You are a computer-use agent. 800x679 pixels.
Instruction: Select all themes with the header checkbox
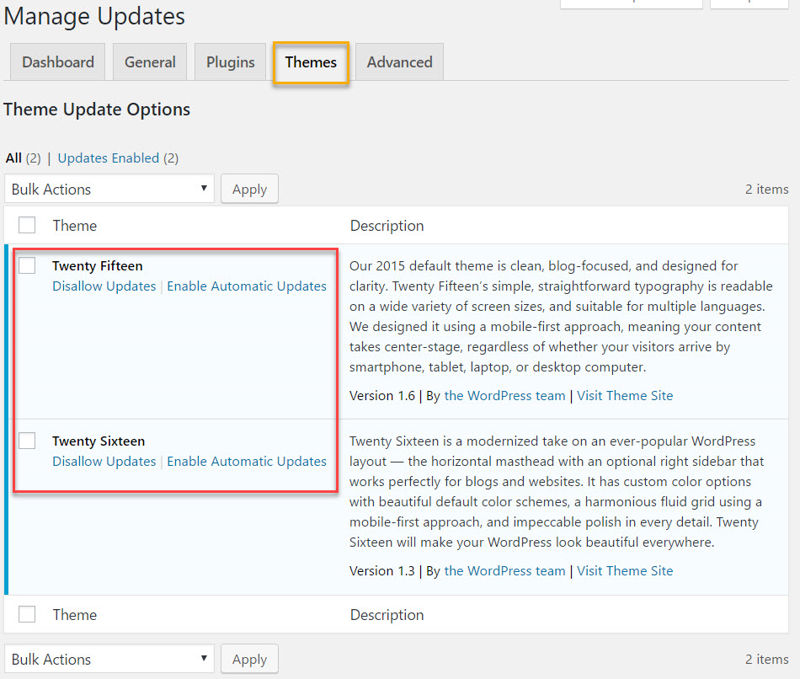click(x=27, y=224)
